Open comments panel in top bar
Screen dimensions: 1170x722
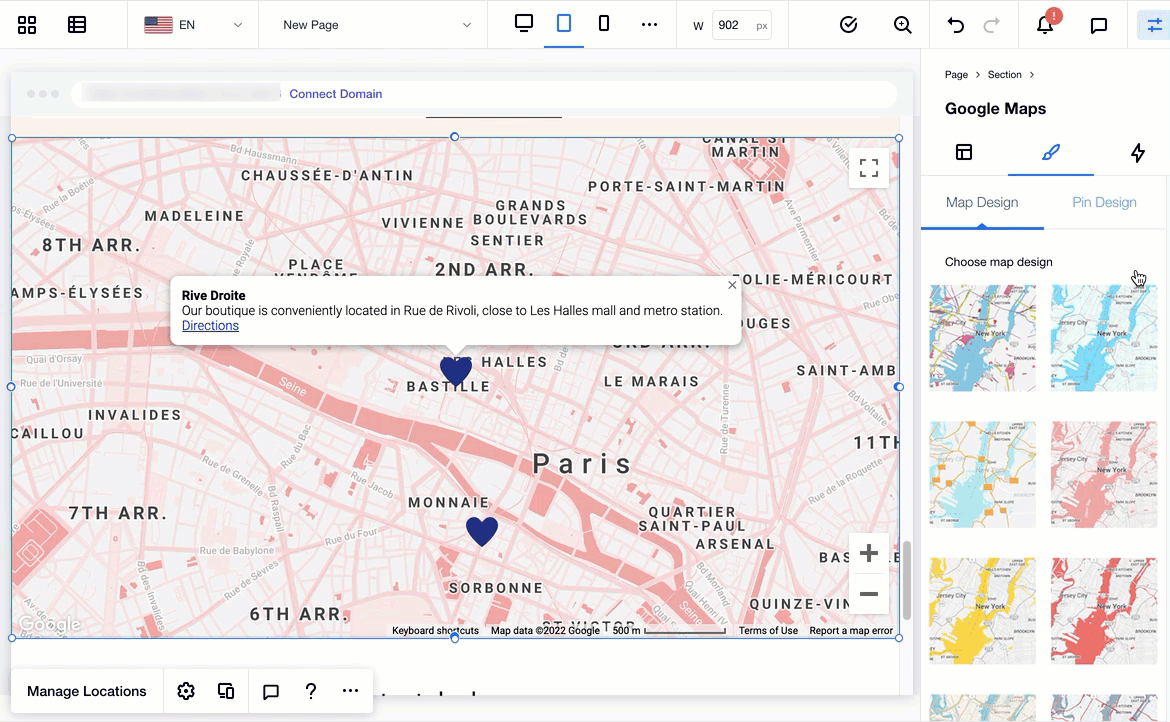[1098, 25]
